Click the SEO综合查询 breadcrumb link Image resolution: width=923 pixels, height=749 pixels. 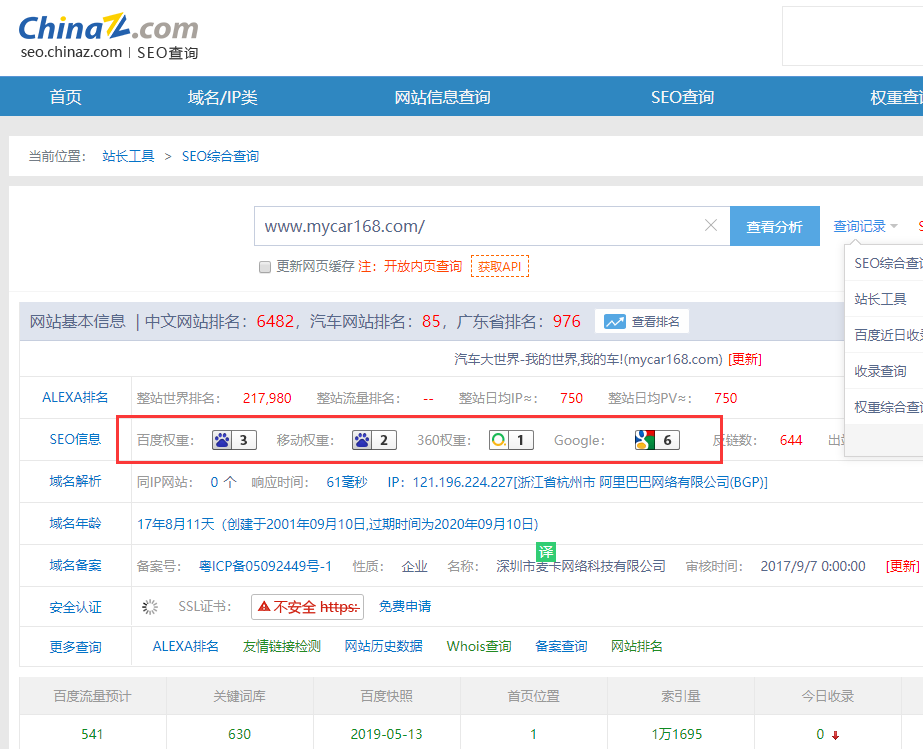tap(220, 156)
